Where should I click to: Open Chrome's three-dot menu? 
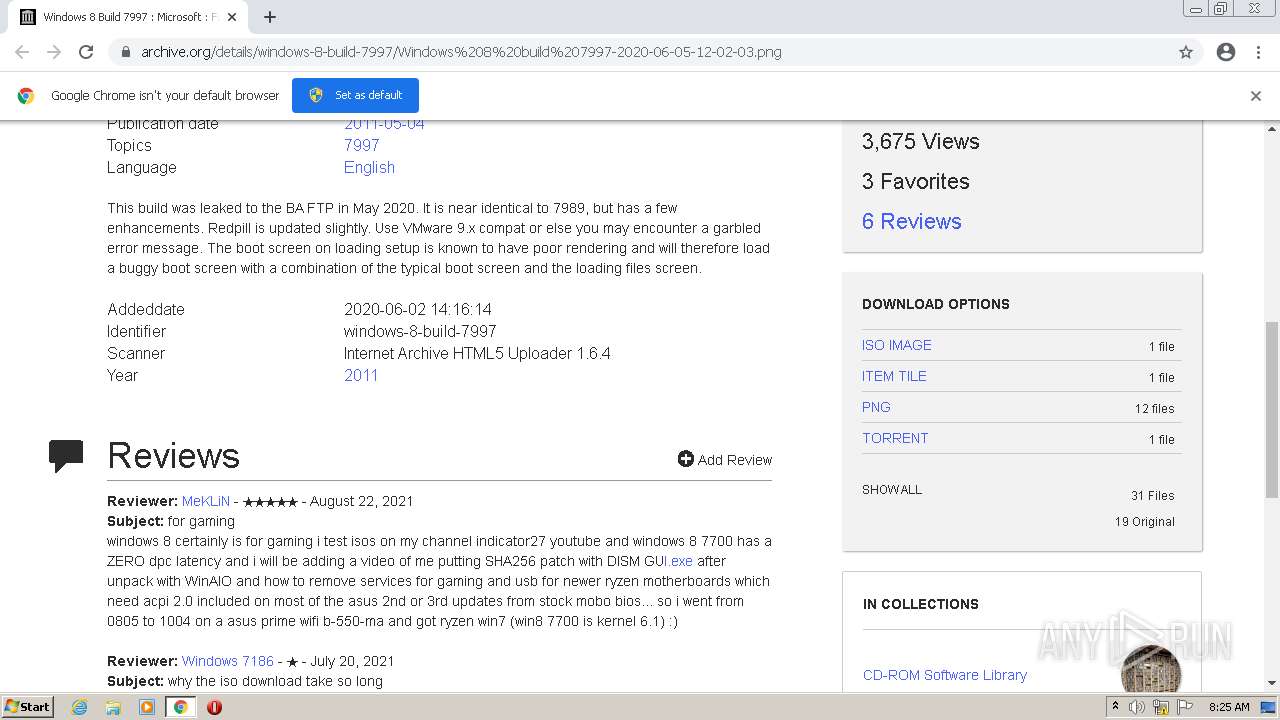pos(1258,52)
